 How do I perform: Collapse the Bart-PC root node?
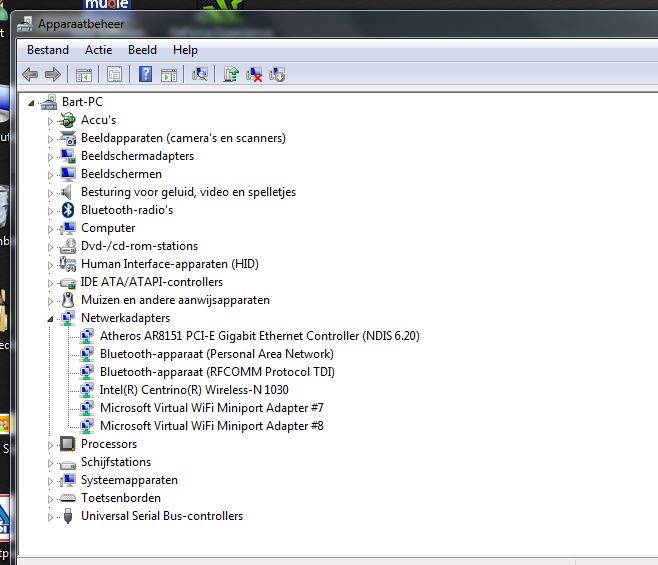click(31, 103)
